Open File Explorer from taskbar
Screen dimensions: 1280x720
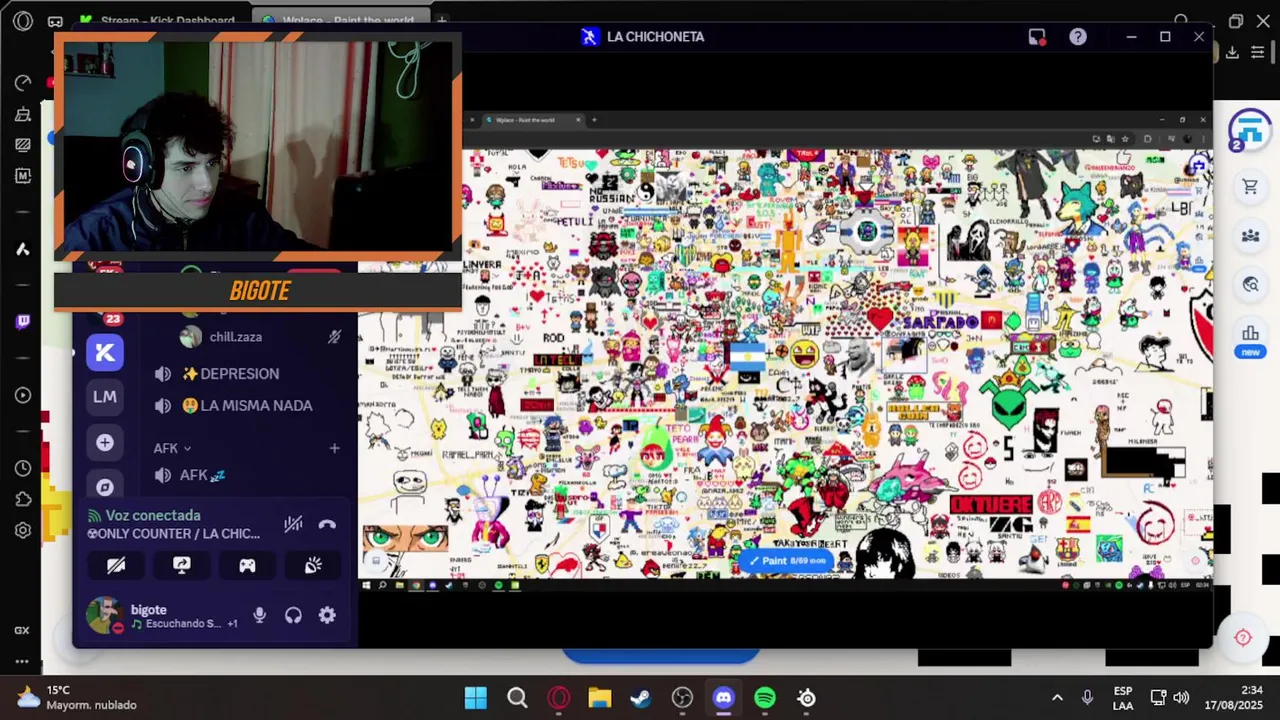pyautogui.click(x=599, y=698)
